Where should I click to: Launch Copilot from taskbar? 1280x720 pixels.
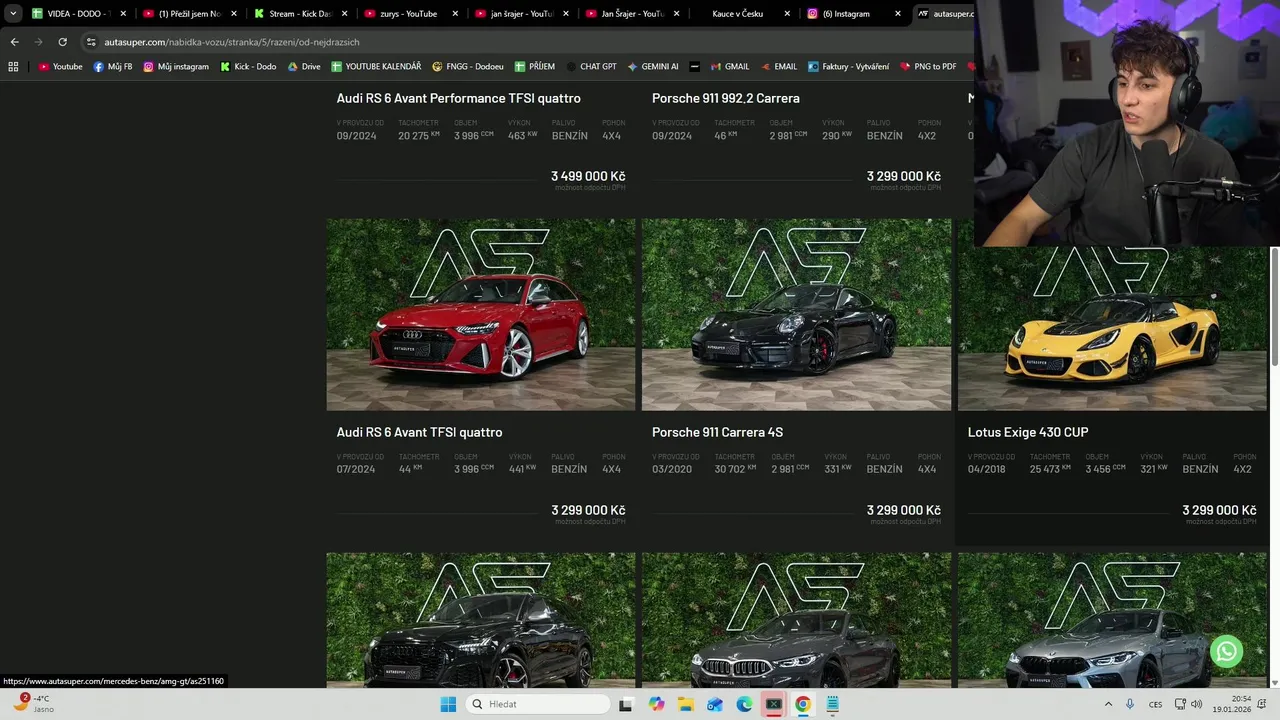pyautogui.click(x=656, y=704)
